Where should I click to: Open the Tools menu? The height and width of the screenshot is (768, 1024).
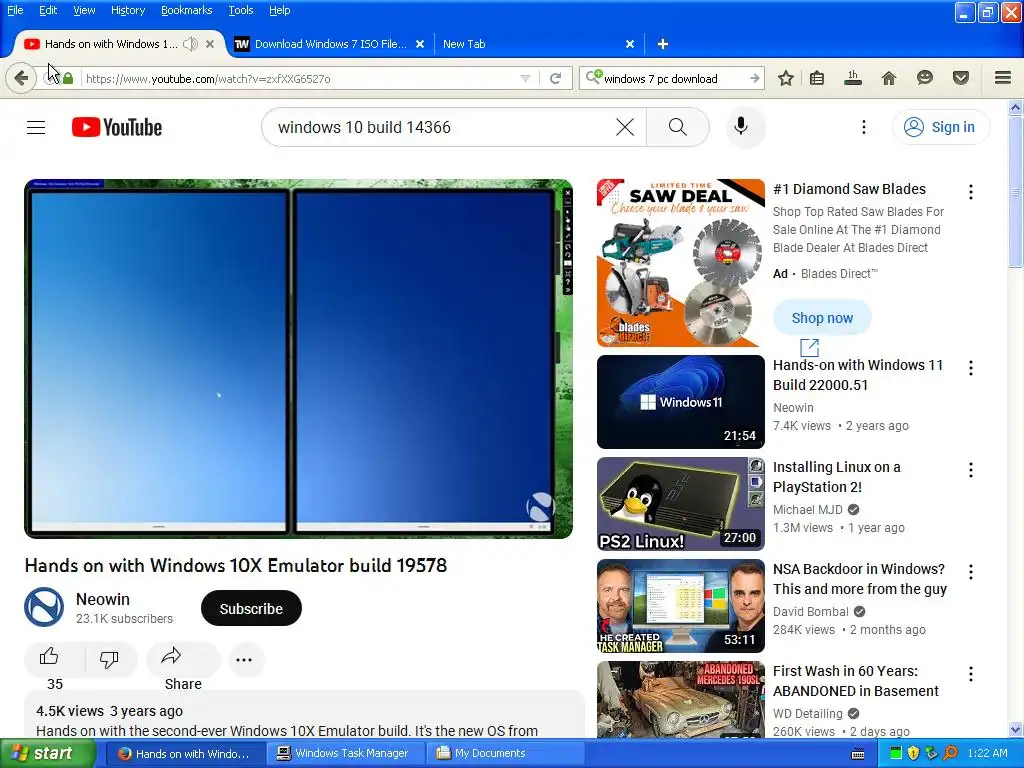241,10
